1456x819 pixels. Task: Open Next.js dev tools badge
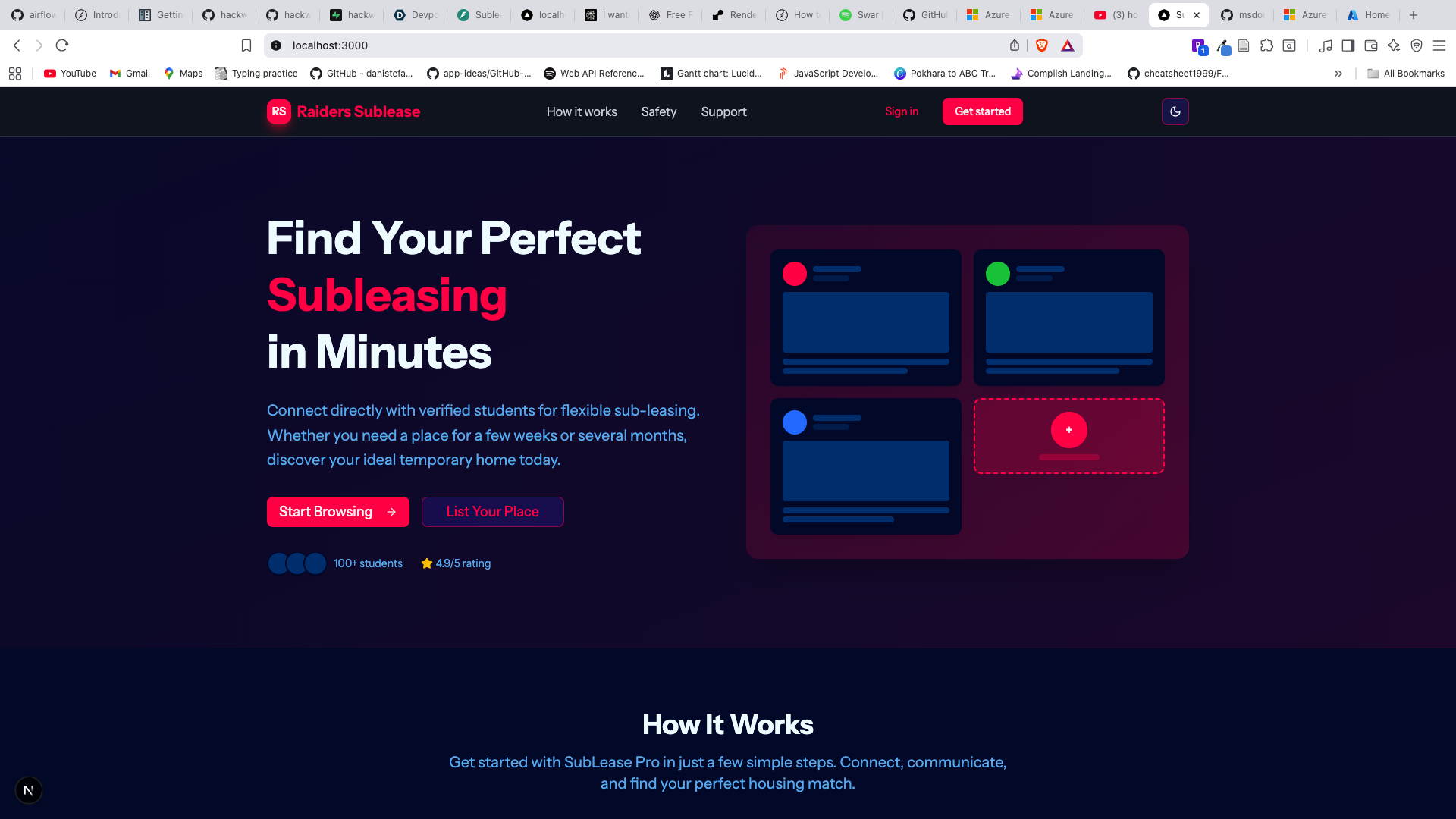(29, 790)
